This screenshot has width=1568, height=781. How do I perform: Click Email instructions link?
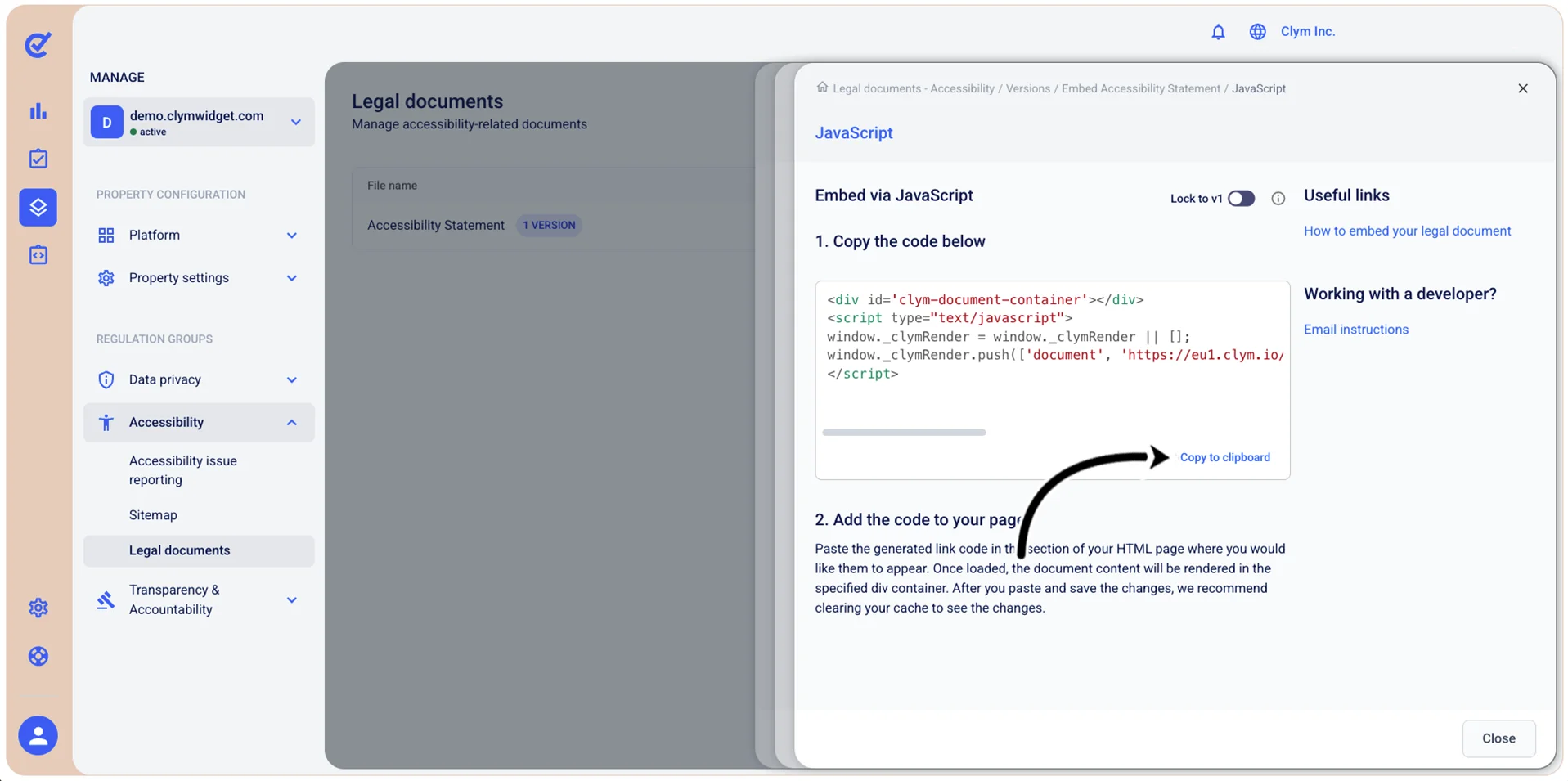pyautogui.click(x=1355, y=330)
